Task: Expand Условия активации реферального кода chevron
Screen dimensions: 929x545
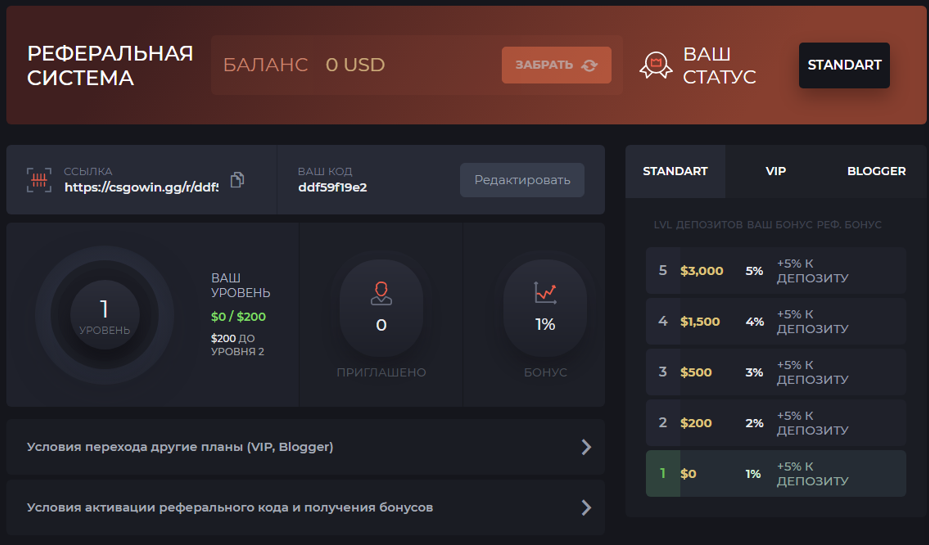Action: click(x=586, y=507)
